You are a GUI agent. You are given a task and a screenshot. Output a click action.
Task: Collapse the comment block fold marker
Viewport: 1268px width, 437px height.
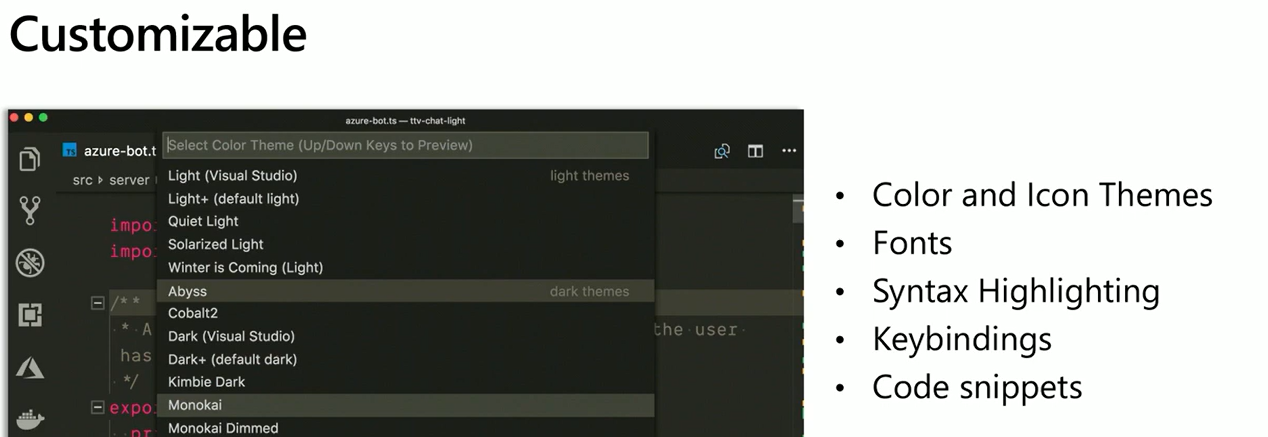point(99,302)
